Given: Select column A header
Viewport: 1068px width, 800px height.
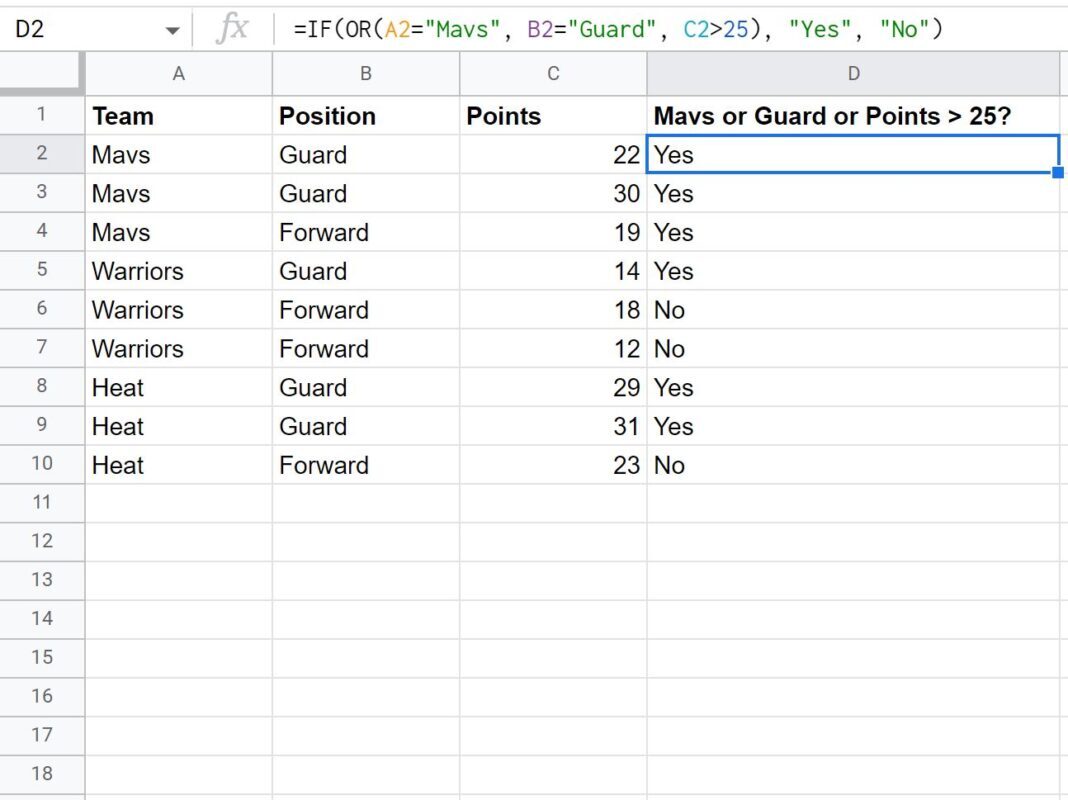Looking at the screenshot, I should [x=178, y=73].
